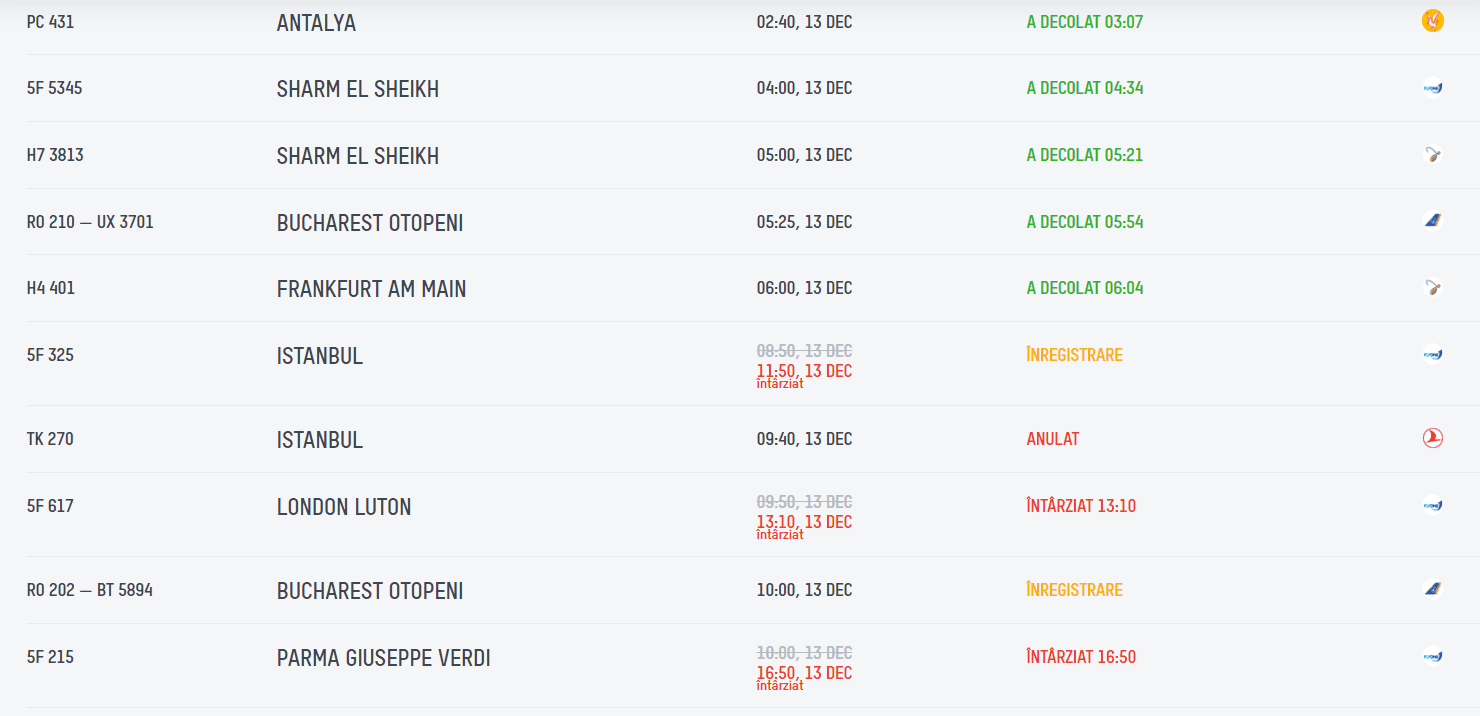Click Pegasus airline logo on PC 431 row
Screen dimensions: 1480x716
[x=1432, y=21]
